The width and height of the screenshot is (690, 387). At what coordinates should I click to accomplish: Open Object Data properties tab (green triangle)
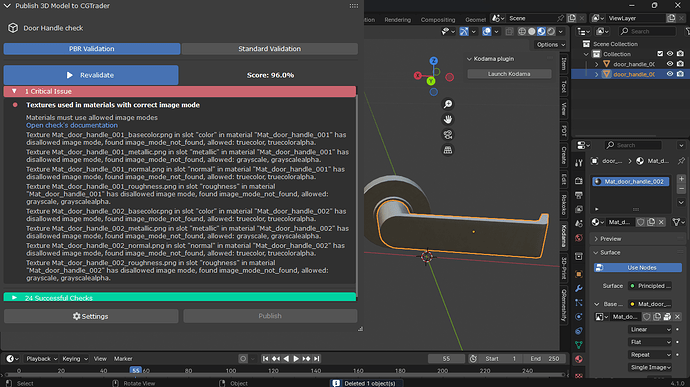579,345
